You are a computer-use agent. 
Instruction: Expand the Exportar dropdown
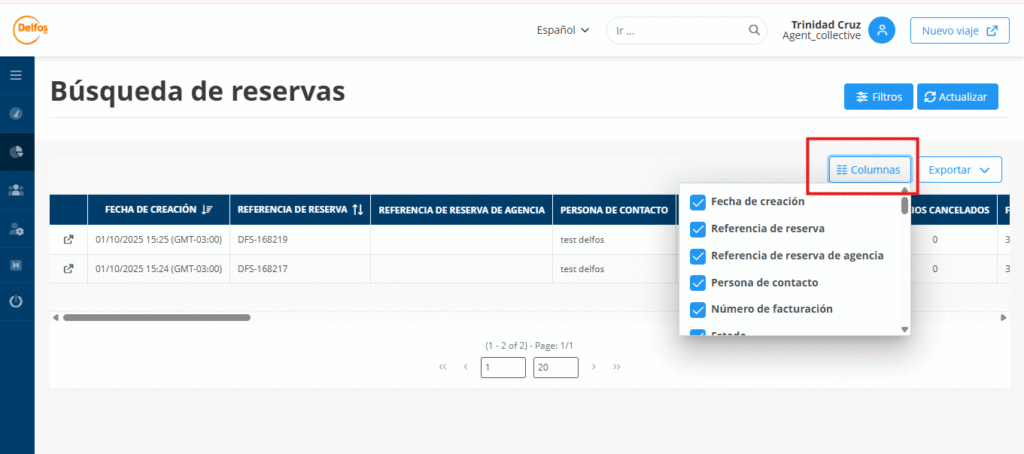960,170
